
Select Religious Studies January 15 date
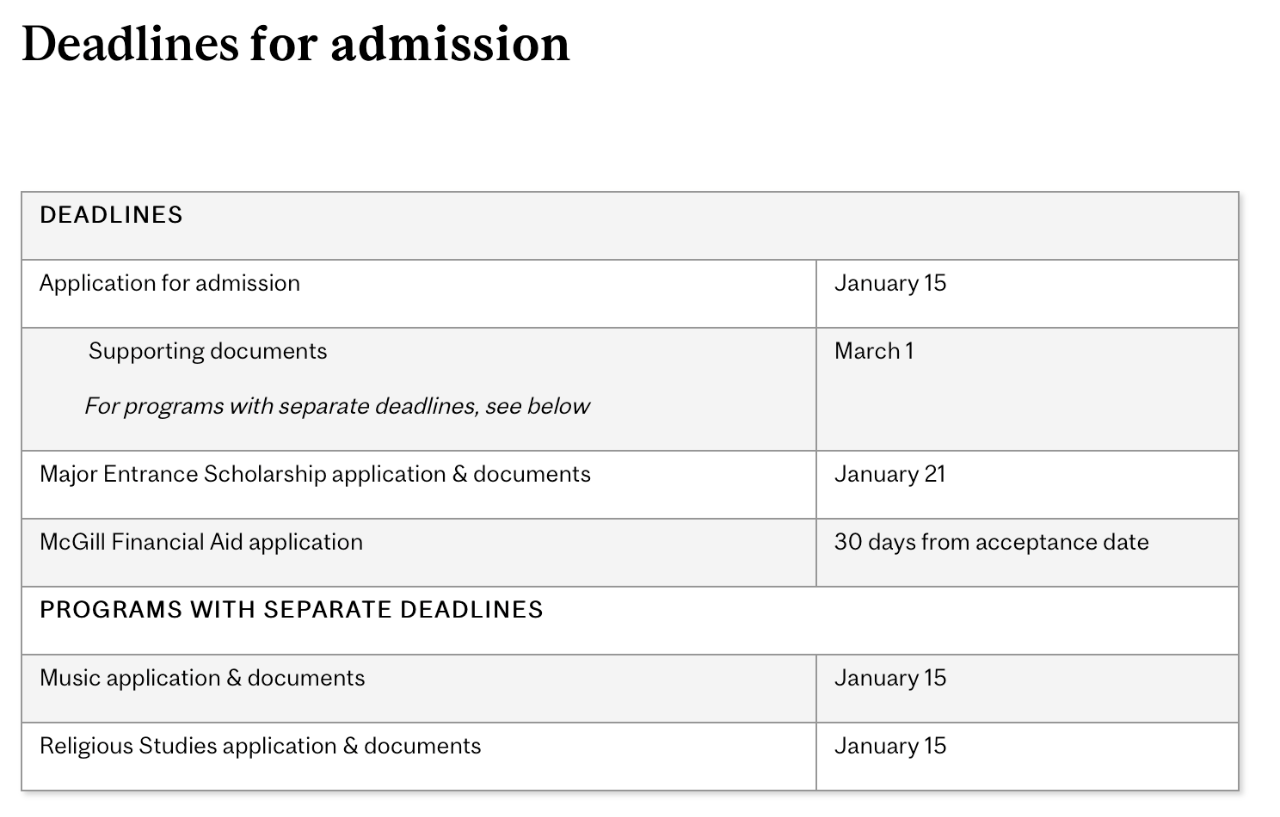tap(890, 746)
